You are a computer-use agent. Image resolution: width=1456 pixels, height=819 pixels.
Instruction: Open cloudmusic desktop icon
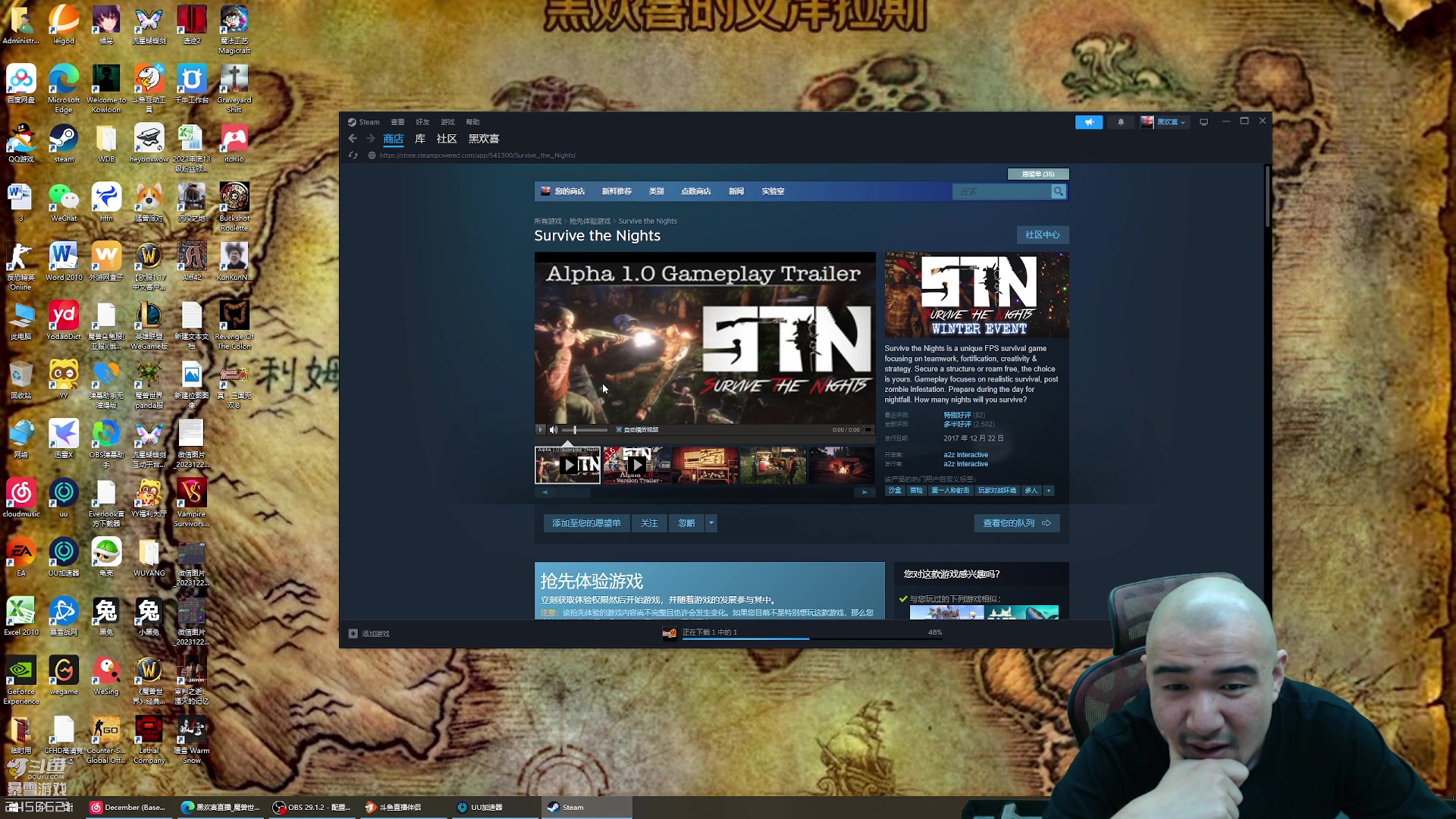21,498
